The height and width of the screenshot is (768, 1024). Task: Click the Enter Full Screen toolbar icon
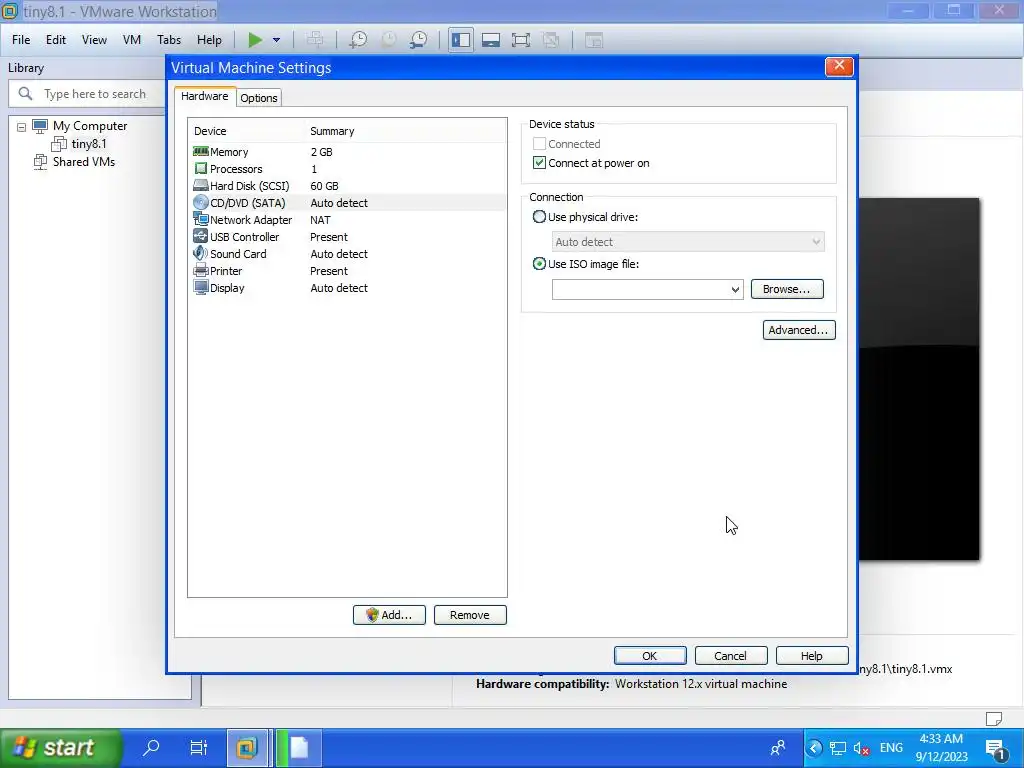point(520,40)
